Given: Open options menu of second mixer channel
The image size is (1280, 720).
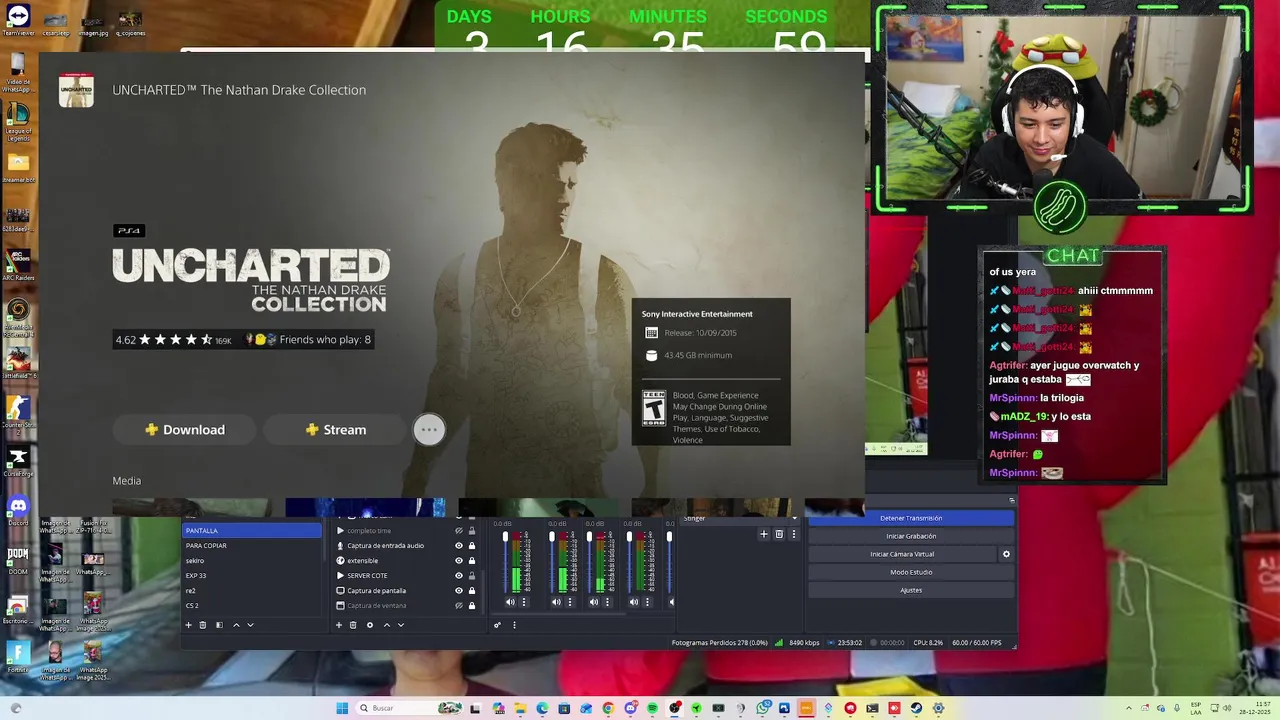Looking at the screenshot, I should coord(569,602).
